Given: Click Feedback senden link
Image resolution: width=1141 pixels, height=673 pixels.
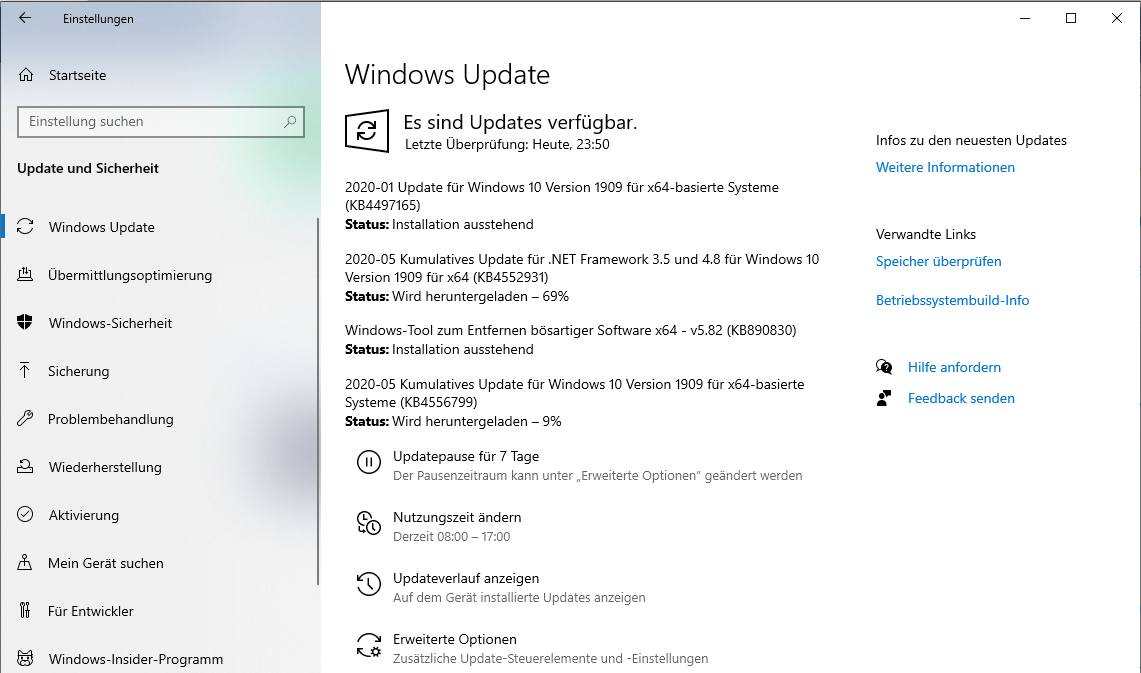Looking at the screenshot, I should click(x=961, y=398).
